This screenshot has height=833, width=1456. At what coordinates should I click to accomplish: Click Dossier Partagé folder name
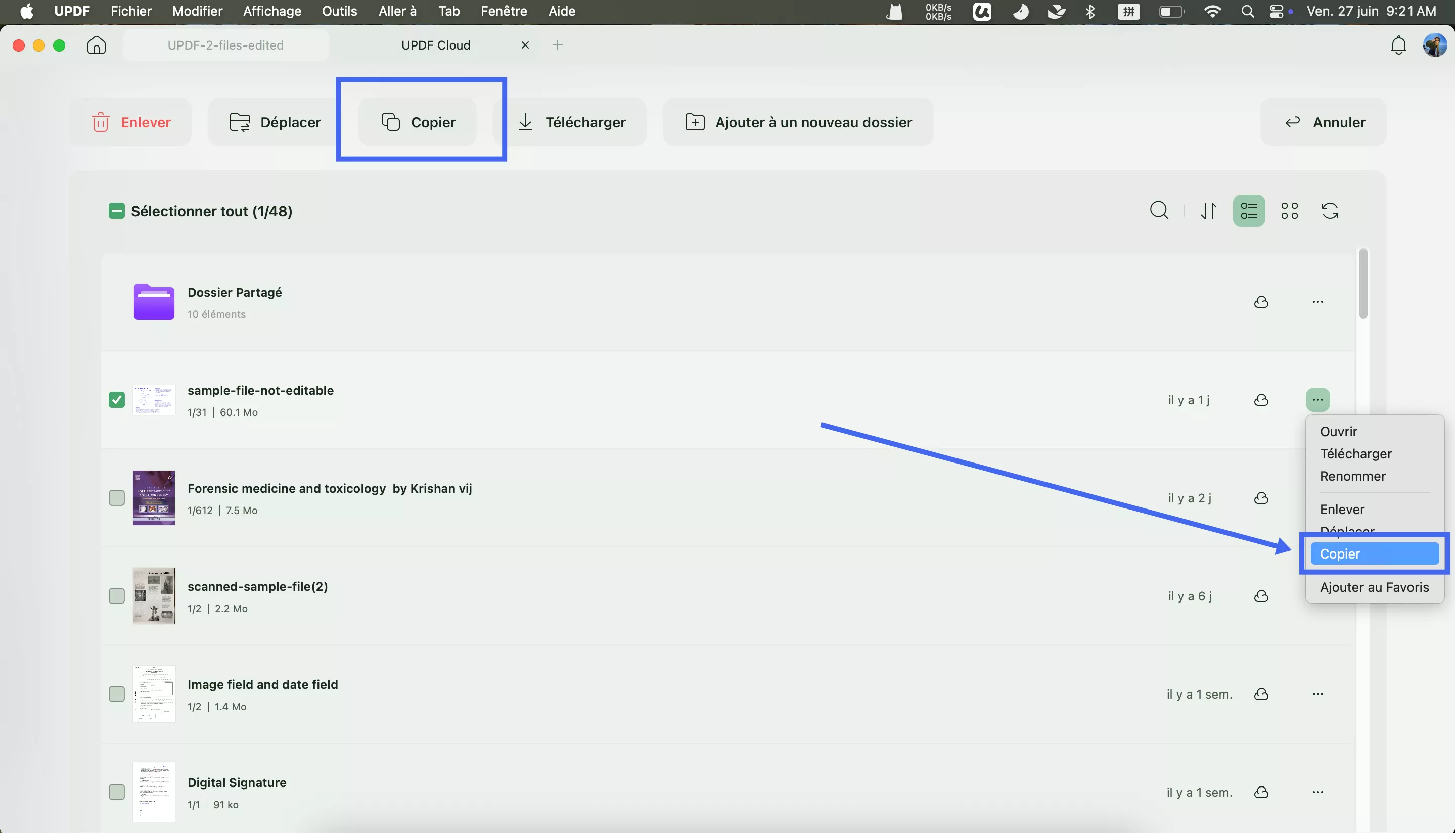(x=235, y=292)
